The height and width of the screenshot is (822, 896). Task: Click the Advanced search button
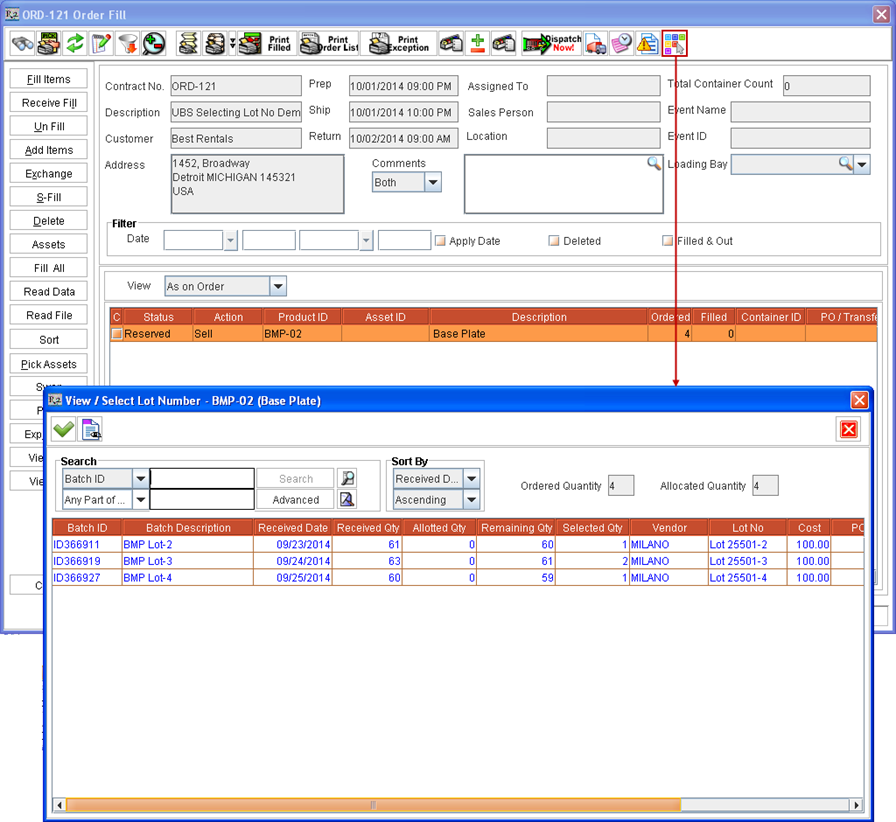click(x=295, y=499)
